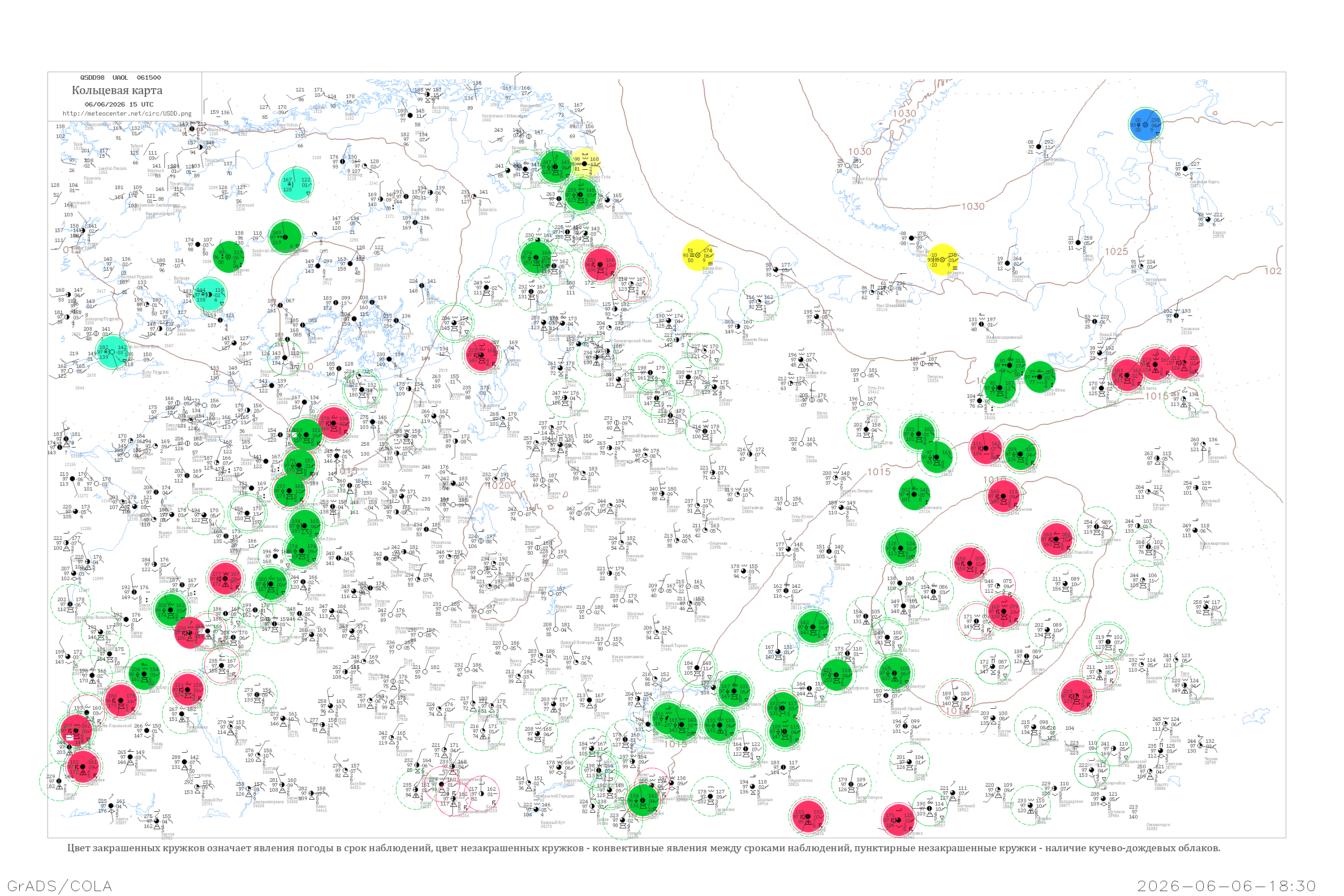The height and width of the screenshot is (896, 1344).
Task: Click the station label "Ulkokalla"
Action: tap(382, 265)
